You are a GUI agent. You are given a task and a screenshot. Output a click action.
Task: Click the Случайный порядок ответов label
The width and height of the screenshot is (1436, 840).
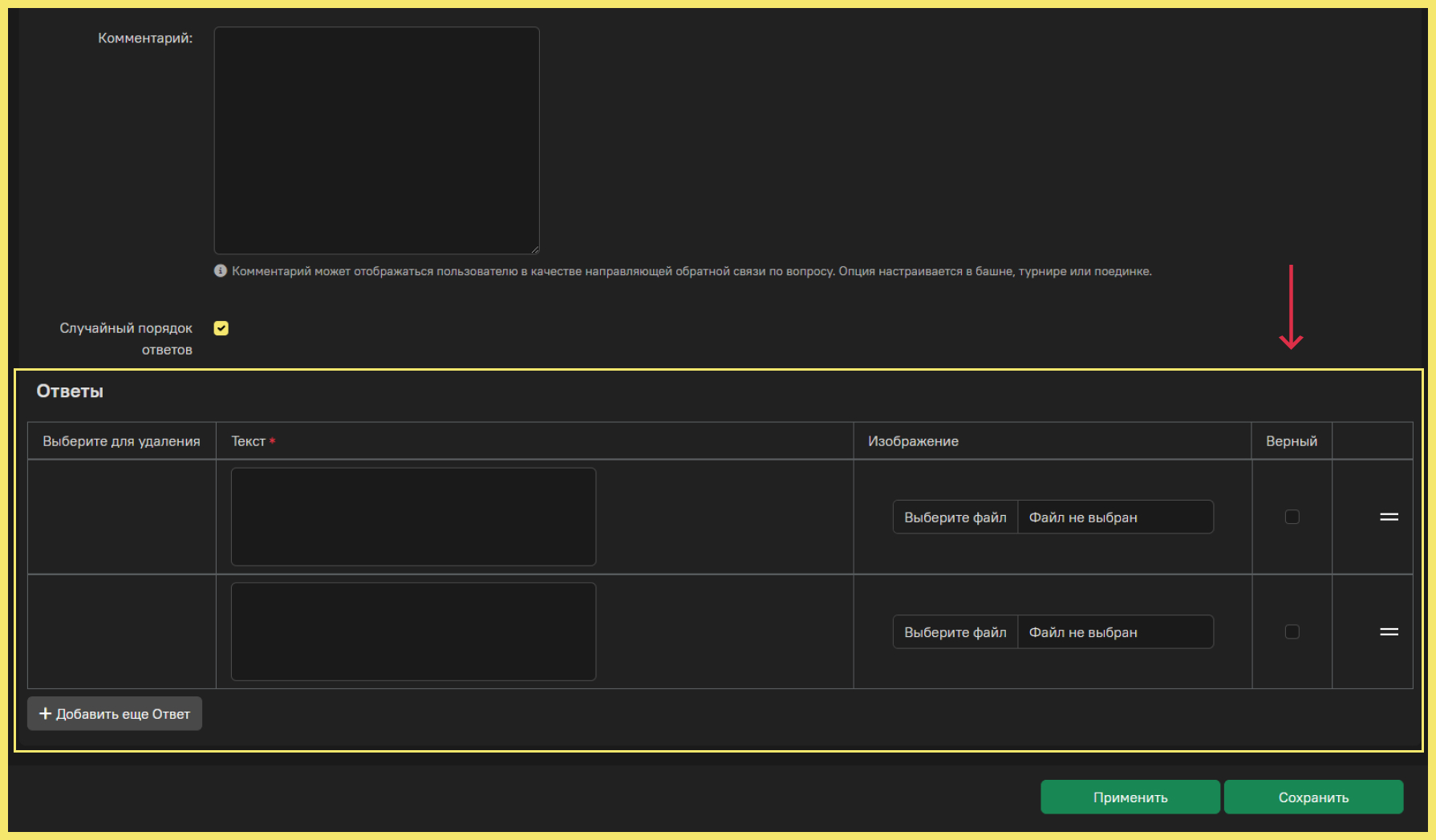pyautogui.click(x=126, y=339)
